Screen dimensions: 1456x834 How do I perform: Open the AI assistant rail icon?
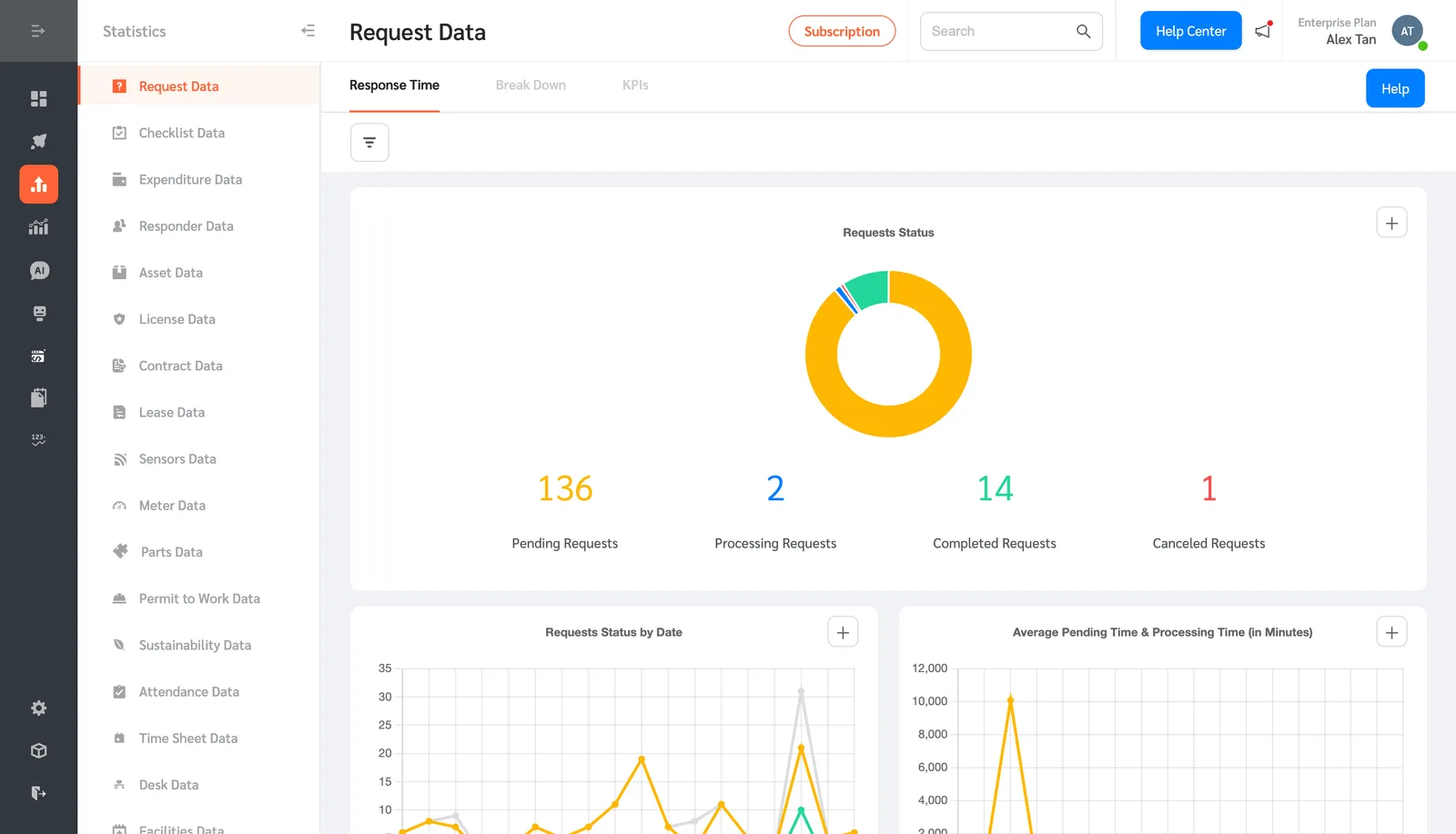click(x=39, y=270)
